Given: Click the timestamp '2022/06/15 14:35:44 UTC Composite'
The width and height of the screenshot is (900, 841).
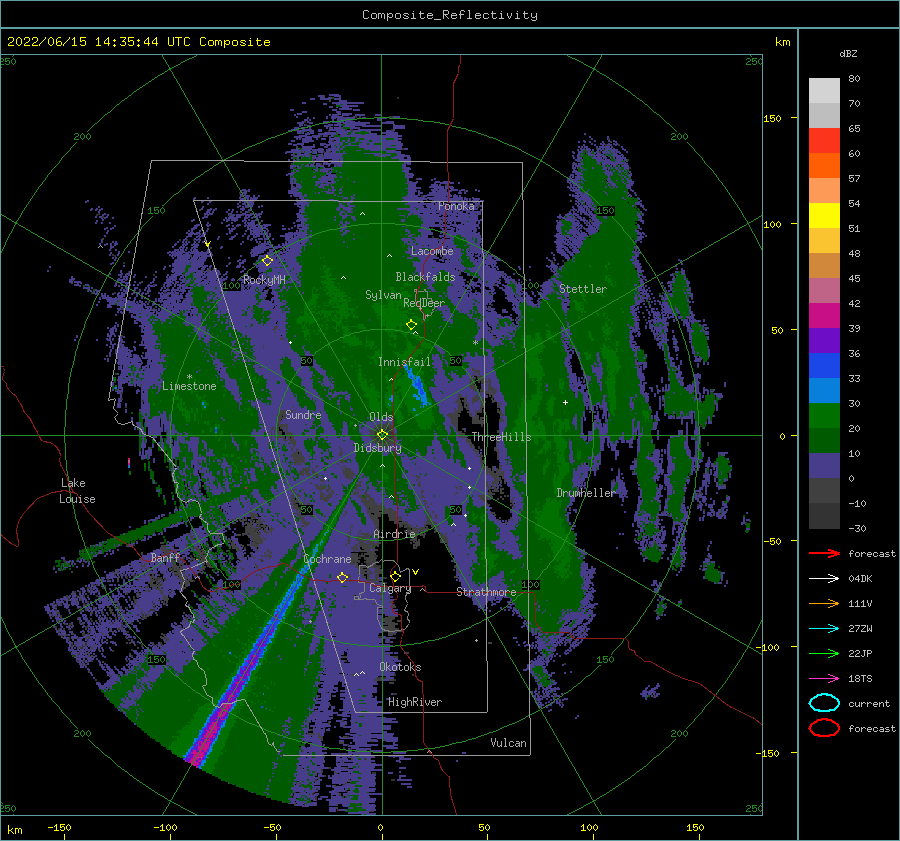Looking at the screenshot, I should coord(138,42).
